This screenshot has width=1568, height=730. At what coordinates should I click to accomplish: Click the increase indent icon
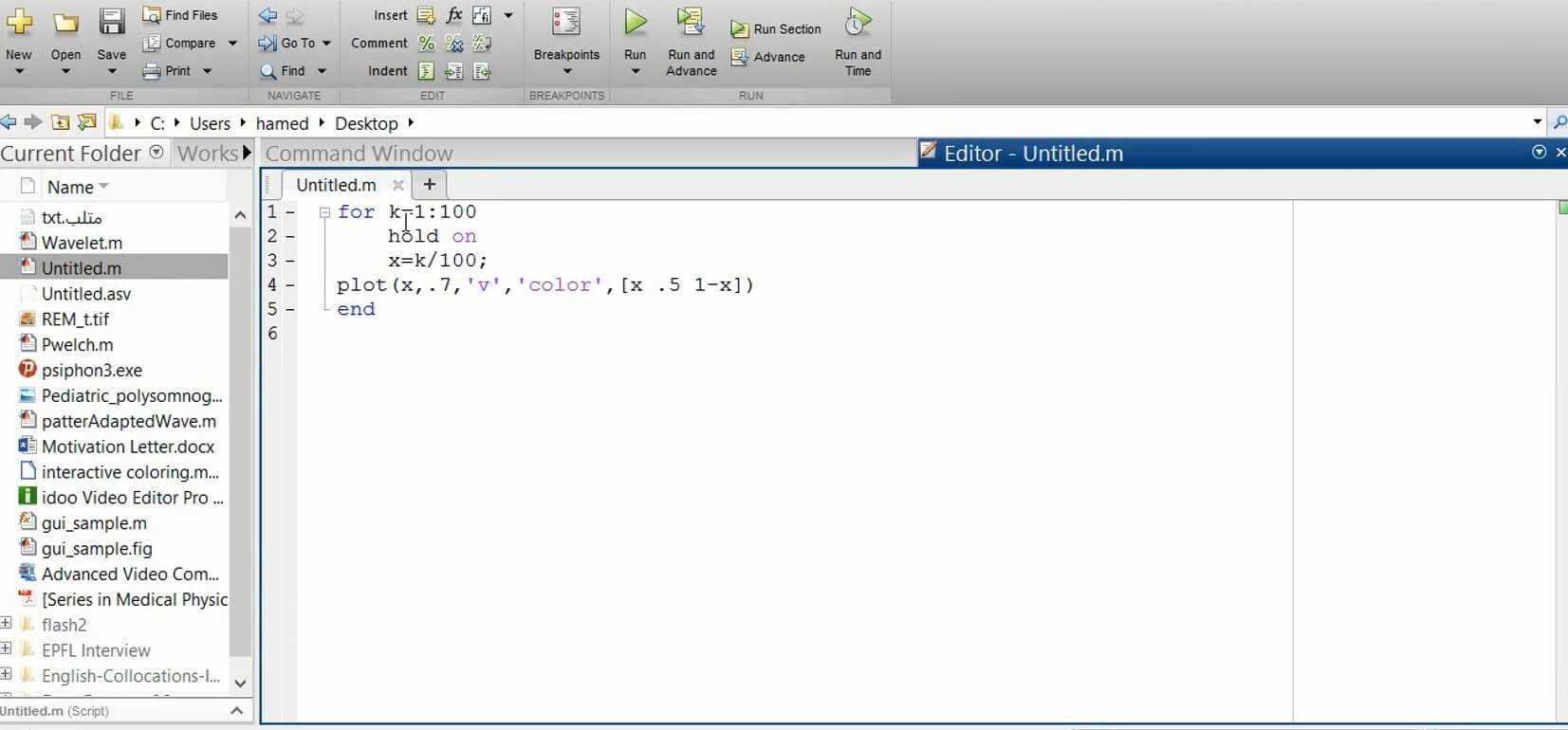pyautogui.click(x=454, y=71)
